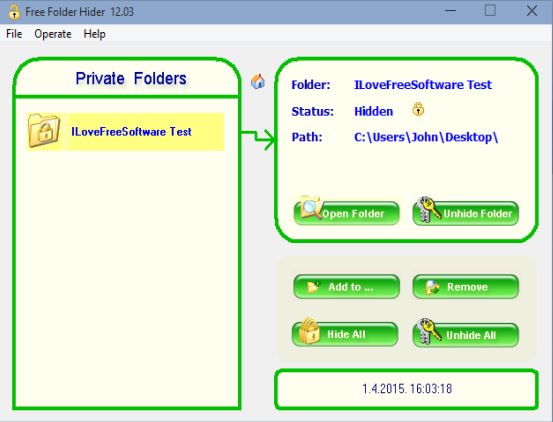This screenshot has width=553, height=422.
Task: Click the app padlock icon in title bar
Action: click(14, 12)
